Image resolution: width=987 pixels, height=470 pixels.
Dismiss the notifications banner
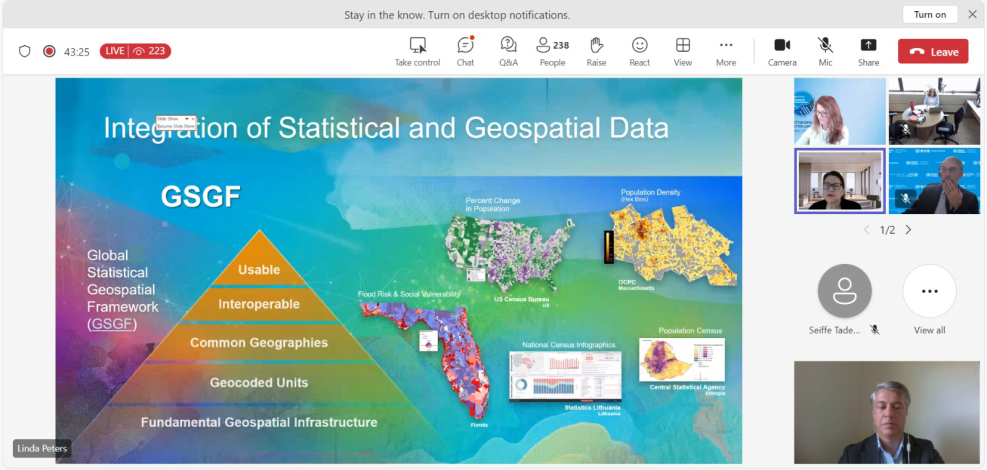(972, 15)
